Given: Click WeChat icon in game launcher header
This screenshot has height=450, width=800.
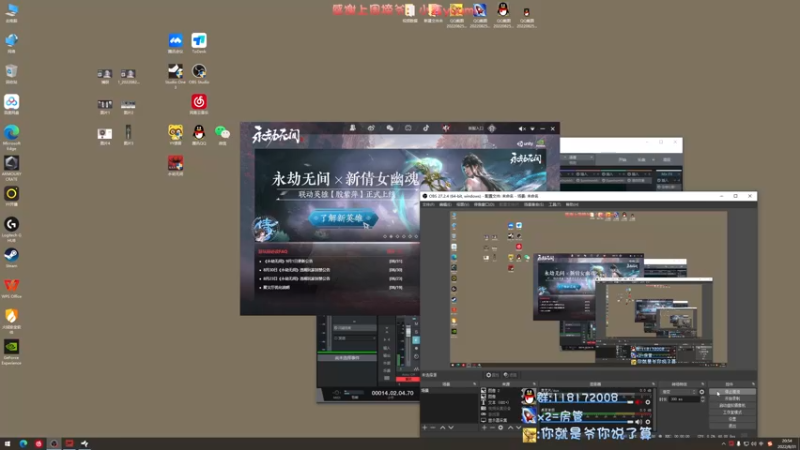Looking at the screenshot, I should (x=390, y=128).
